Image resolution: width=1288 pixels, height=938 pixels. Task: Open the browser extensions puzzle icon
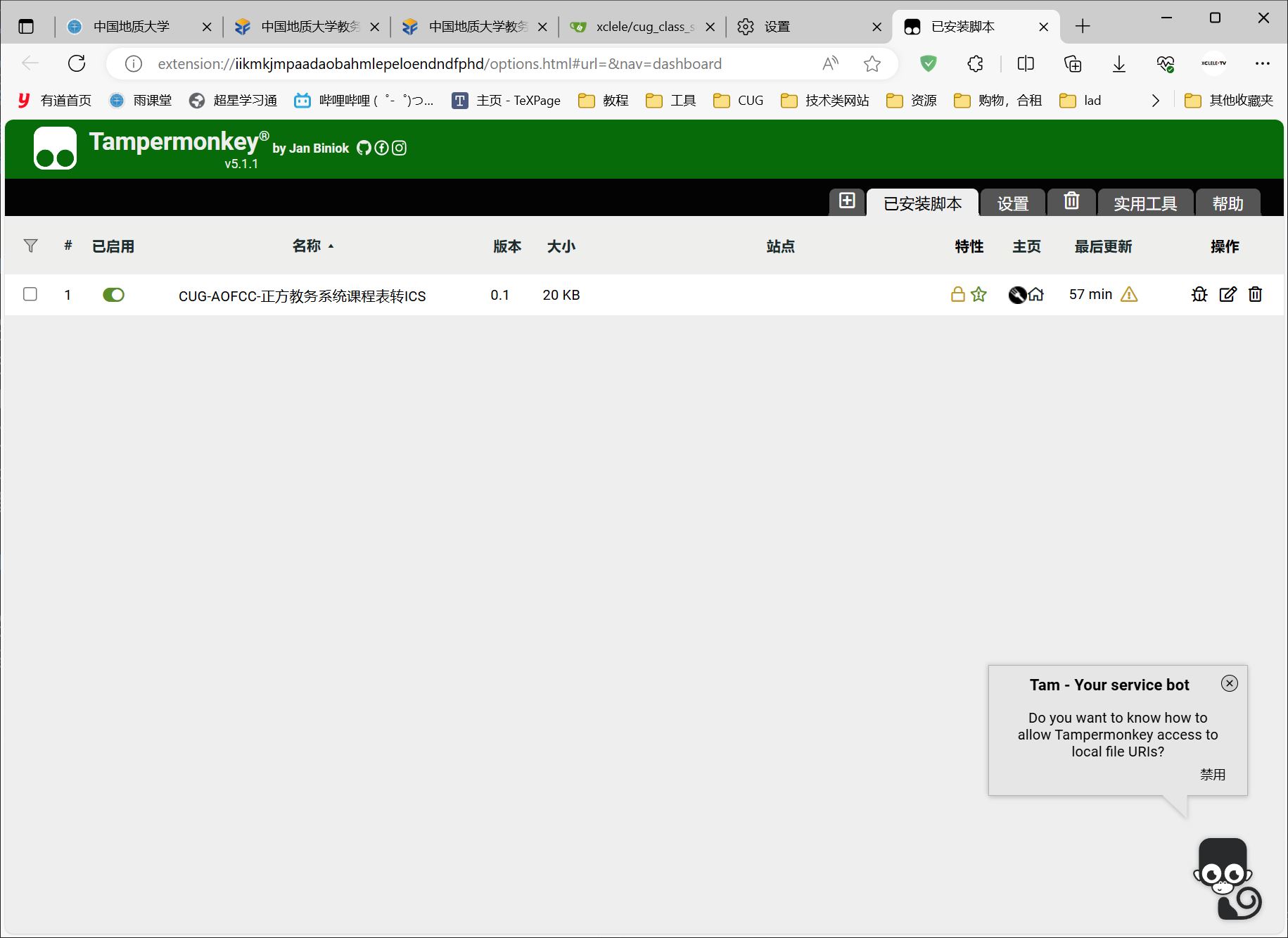coord(975,64)
